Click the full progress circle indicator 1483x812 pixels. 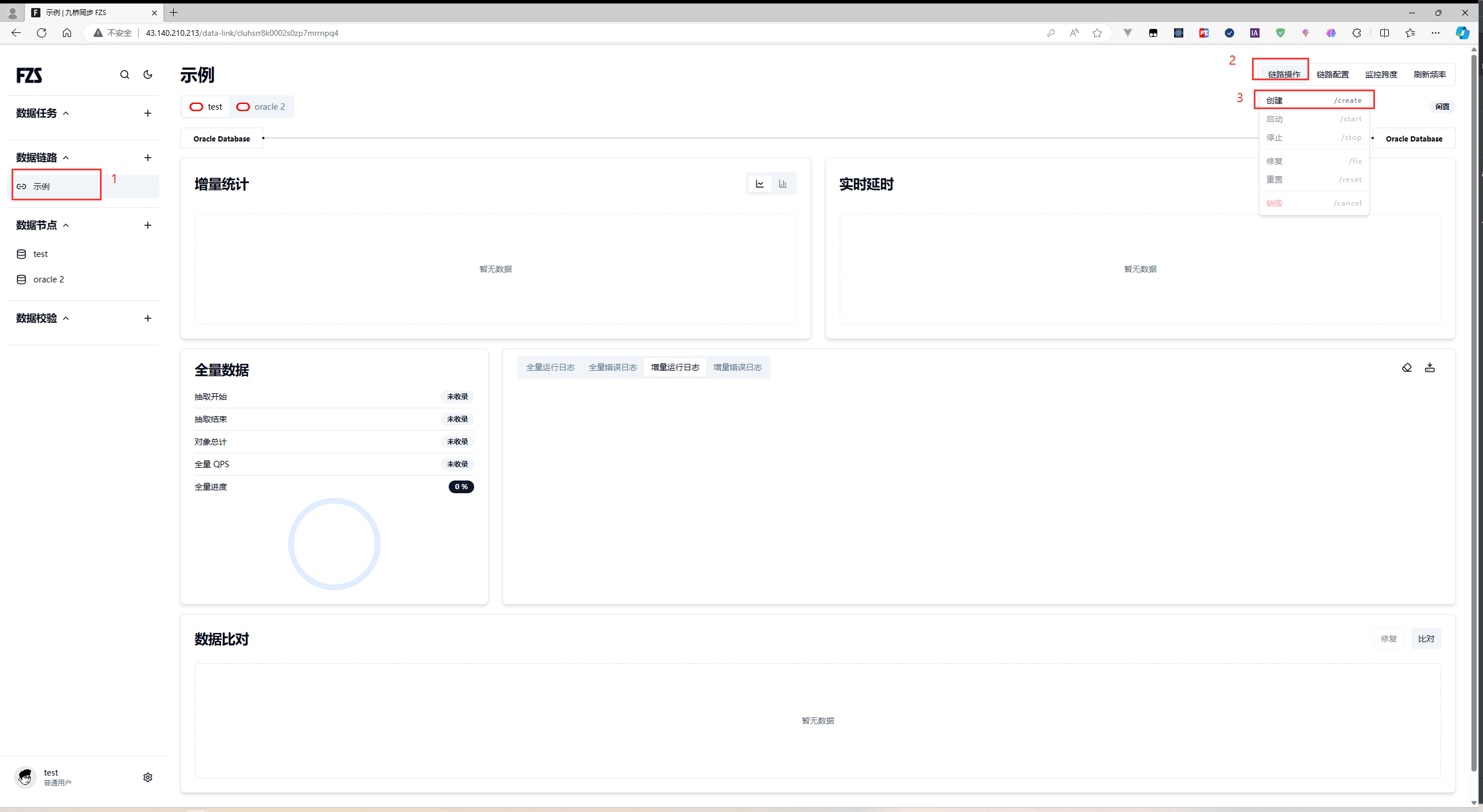(334, 544)
